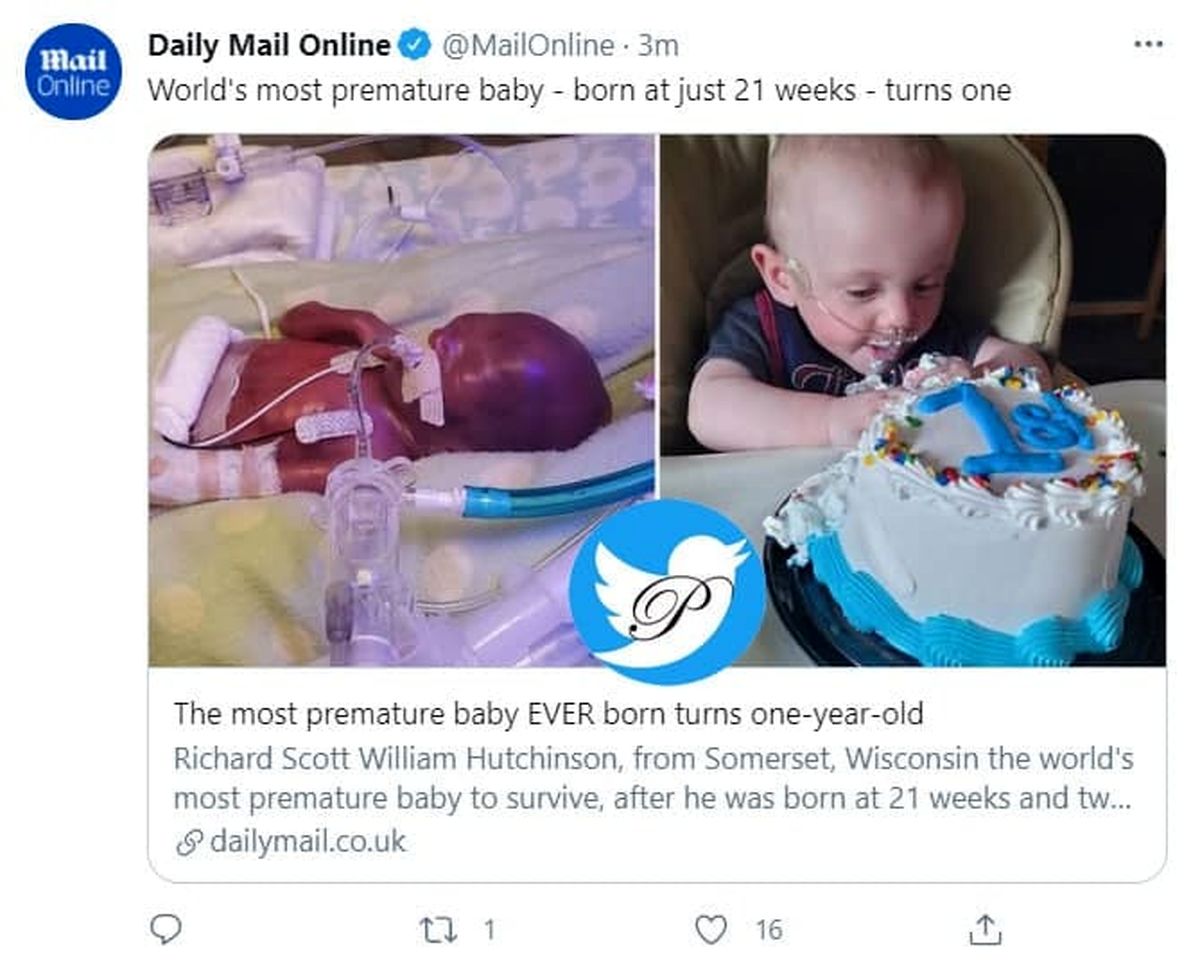The image size is (1200, 968).
Task: Click the reply speech bubble icon
Action: point(165,930)
